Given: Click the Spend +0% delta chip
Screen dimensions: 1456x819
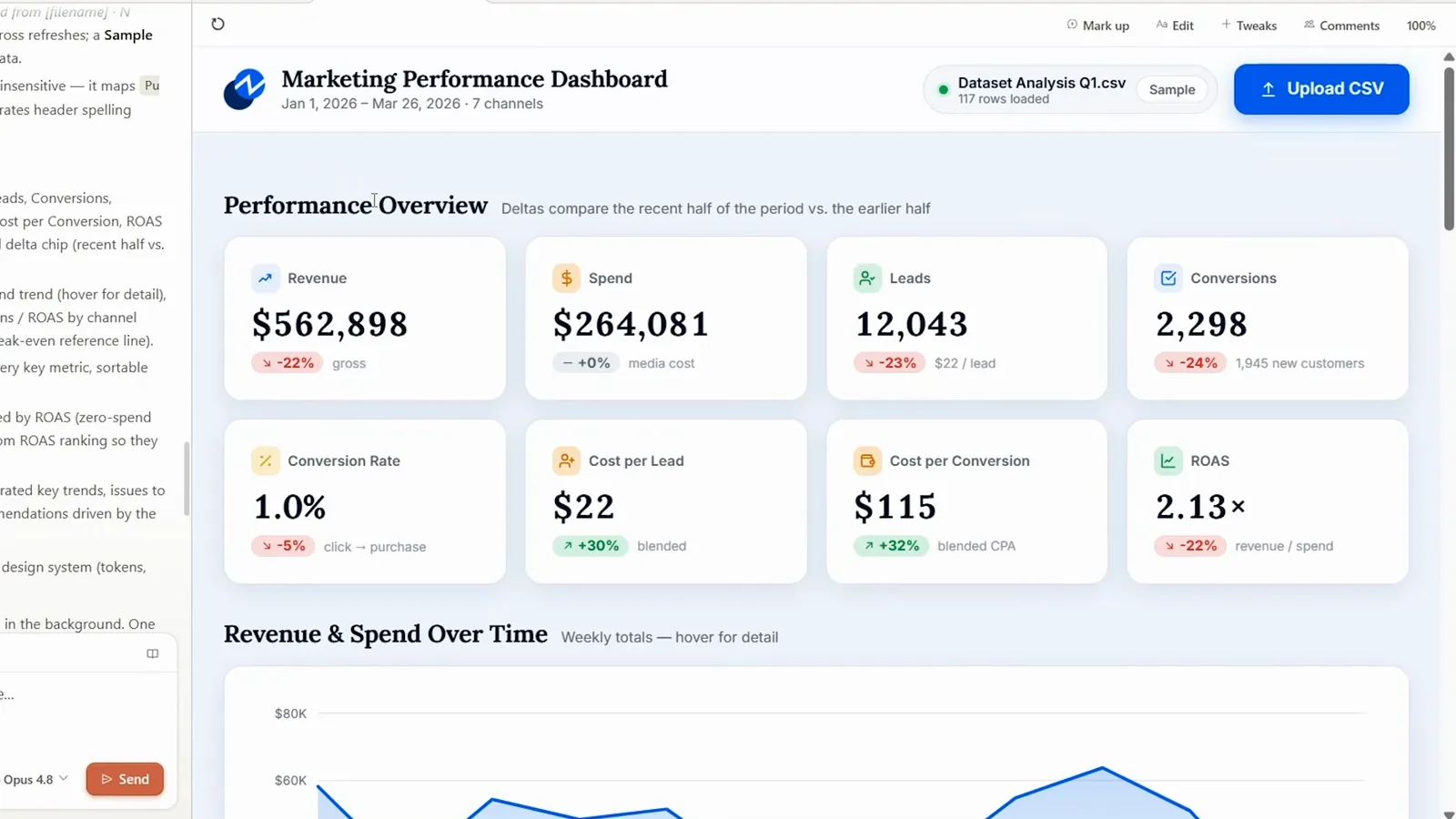Looking at the screenshot, I should click(x=586, y=363).
